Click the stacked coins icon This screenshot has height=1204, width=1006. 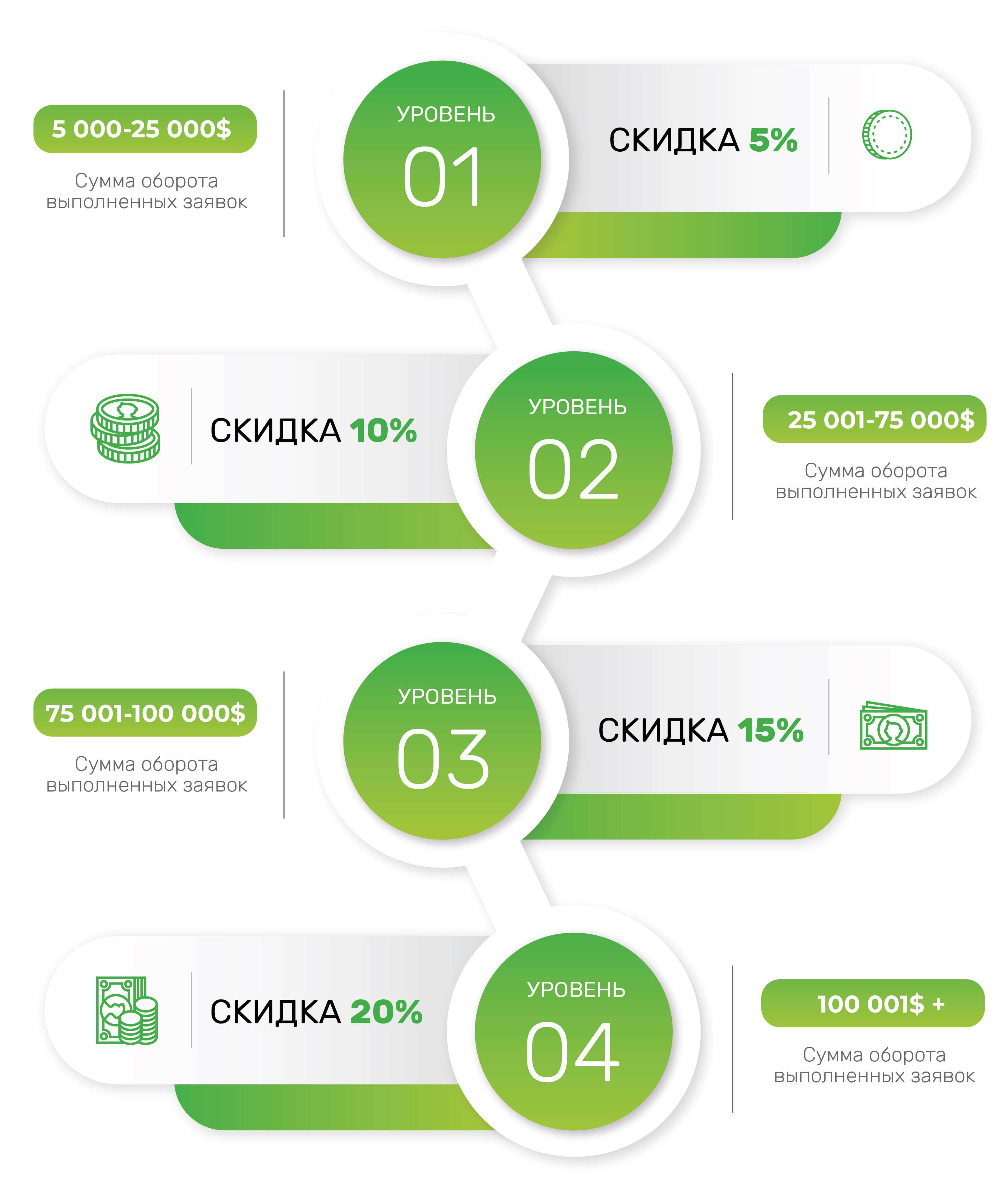pos(125,428)
